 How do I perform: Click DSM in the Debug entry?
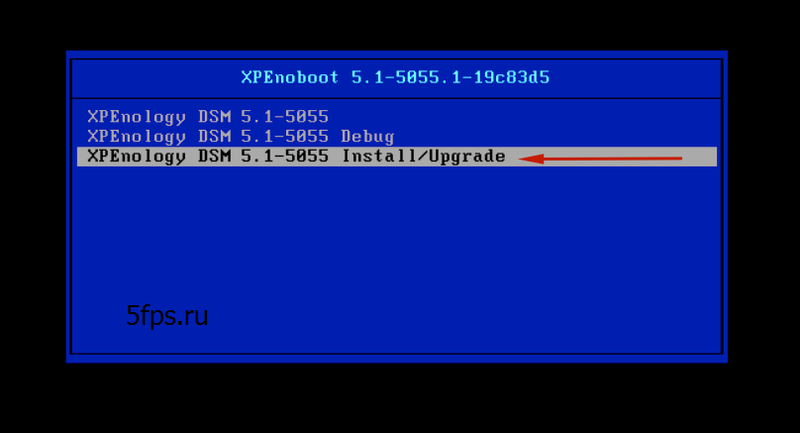tap(214, 137)
